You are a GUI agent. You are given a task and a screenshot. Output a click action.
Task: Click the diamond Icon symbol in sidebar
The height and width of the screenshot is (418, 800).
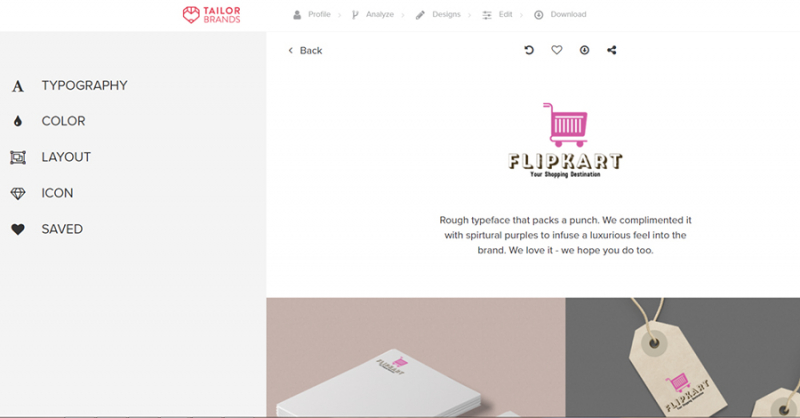[x=18, y=193]
